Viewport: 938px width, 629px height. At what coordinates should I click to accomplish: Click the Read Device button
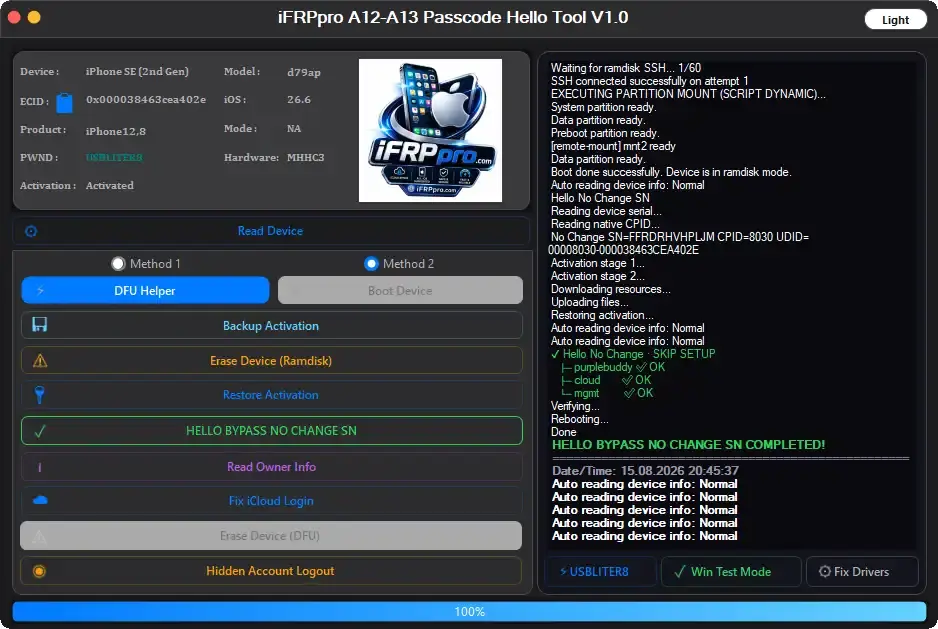[x=271, y=231]
